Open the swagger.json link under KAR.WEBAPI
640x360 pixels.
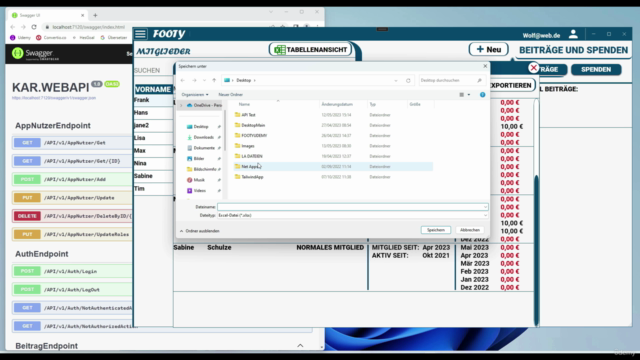(x=54, y=98)
